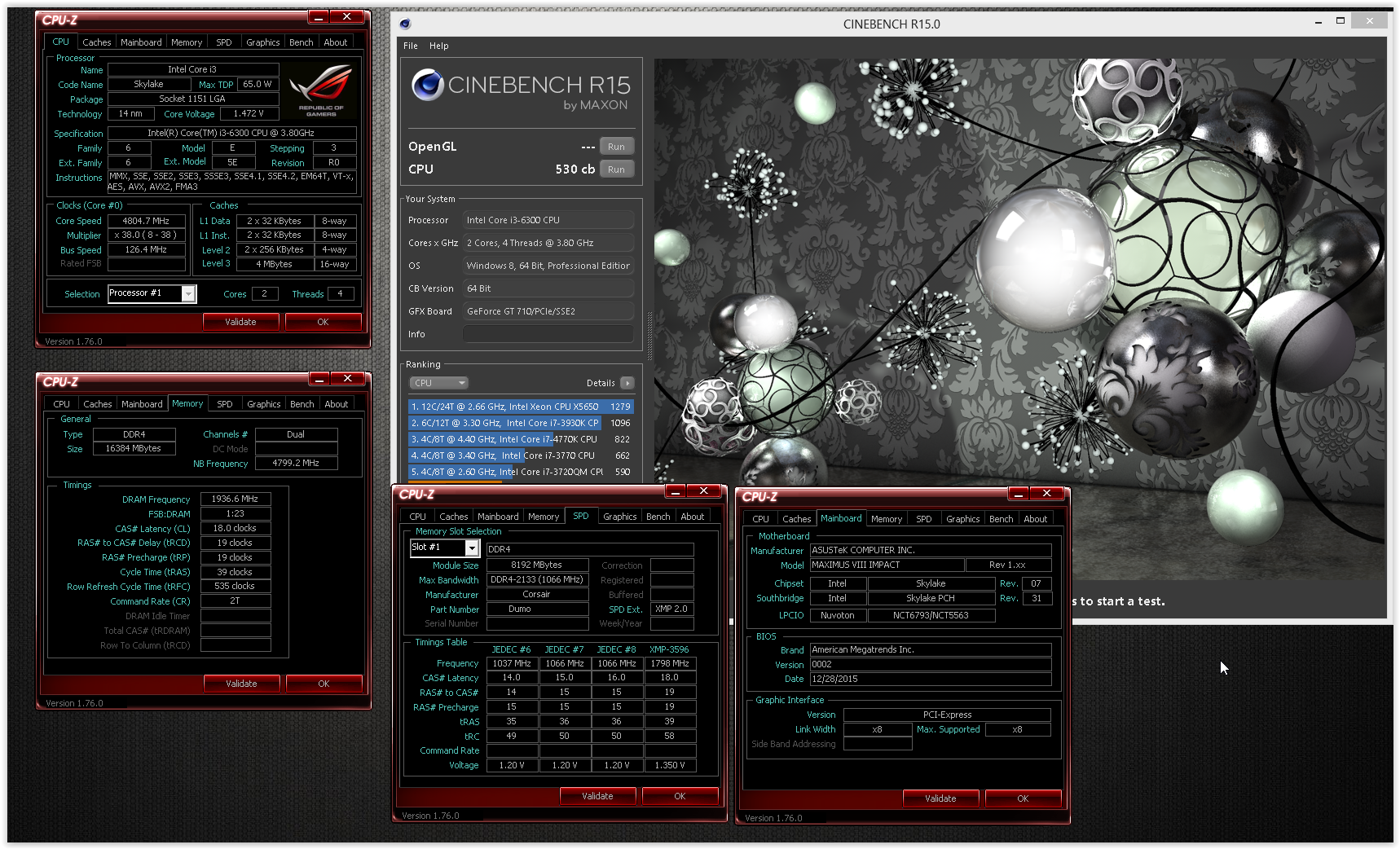Click the LPCIO value NCT6793/NCT5563

[x=931, y=615]
